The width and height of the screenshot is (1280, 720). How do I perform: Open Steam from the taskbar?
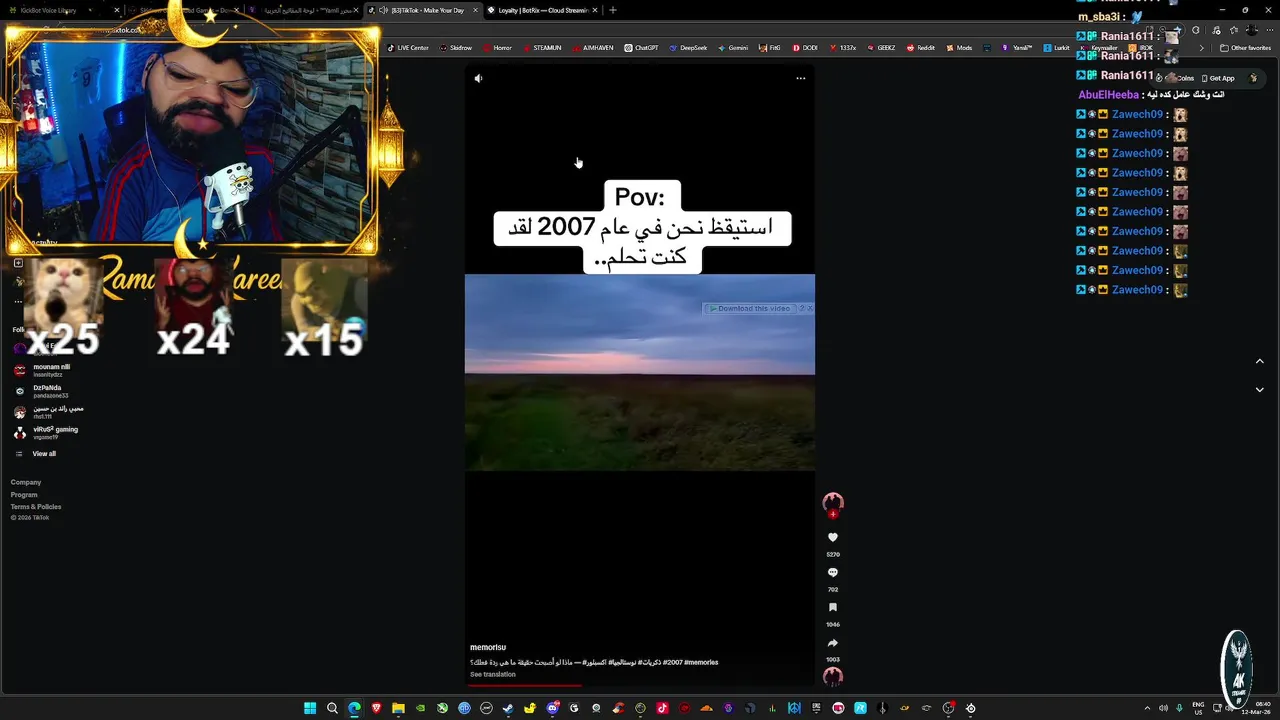(x=508, y=708)
